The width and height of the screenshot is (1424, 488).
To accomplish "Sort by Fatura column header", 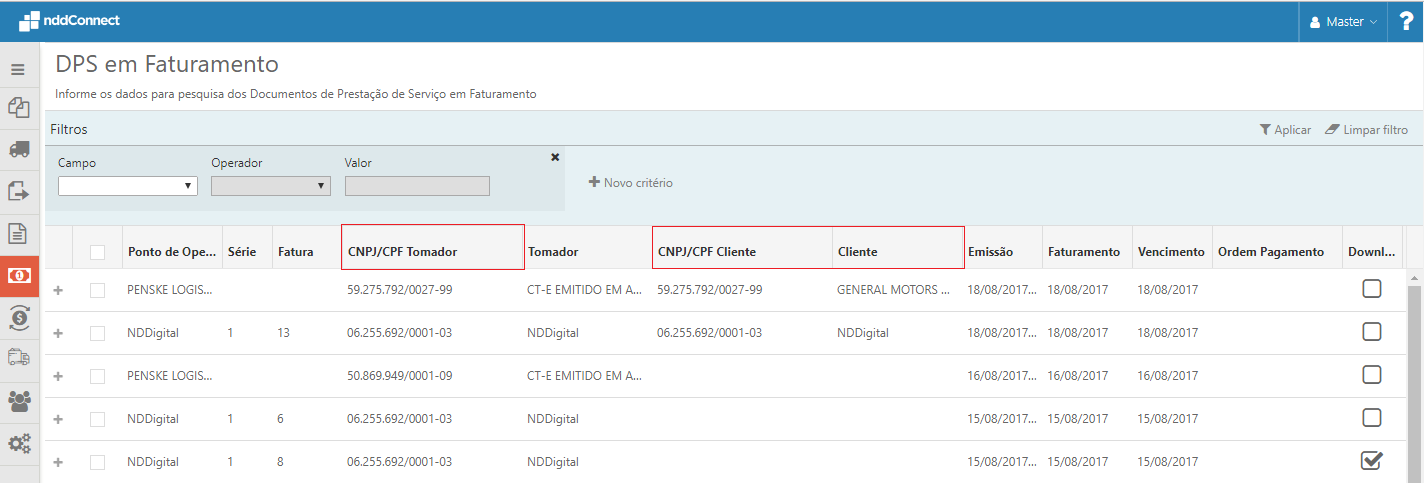I will pyautogui.click(x=295, y=252).
